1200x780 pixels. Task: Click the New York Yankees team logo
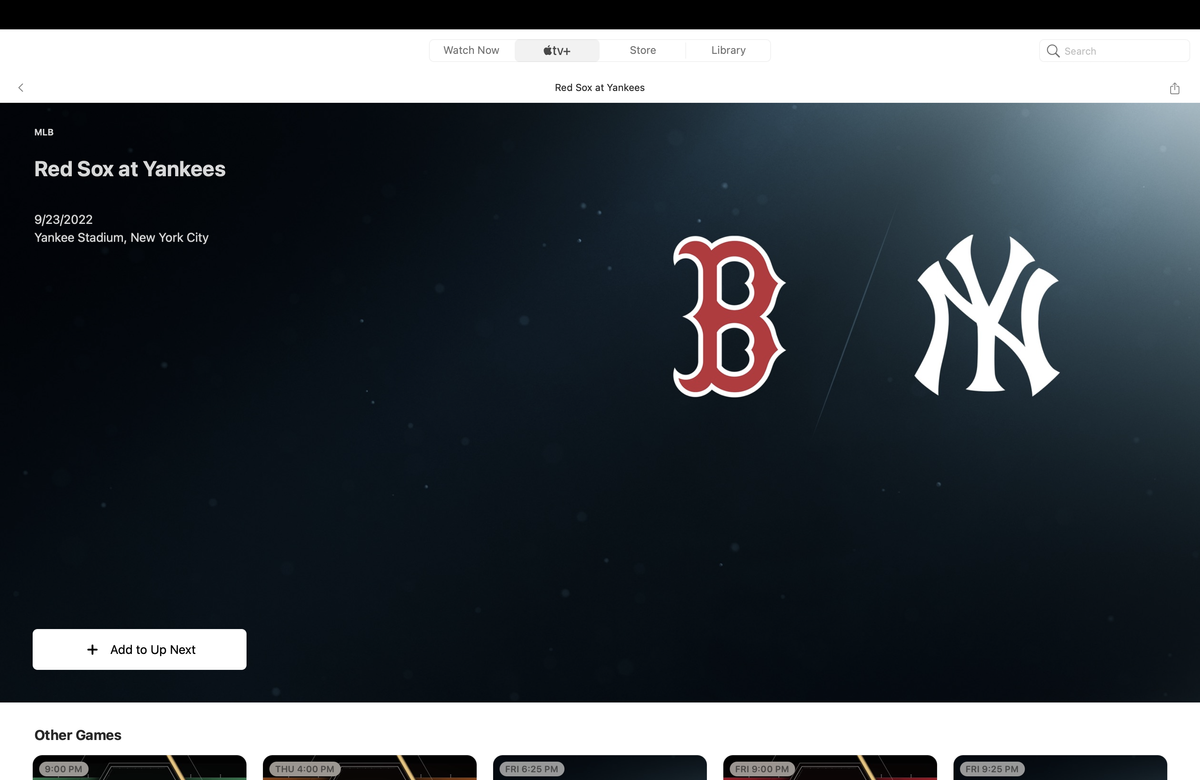point(987,315)
